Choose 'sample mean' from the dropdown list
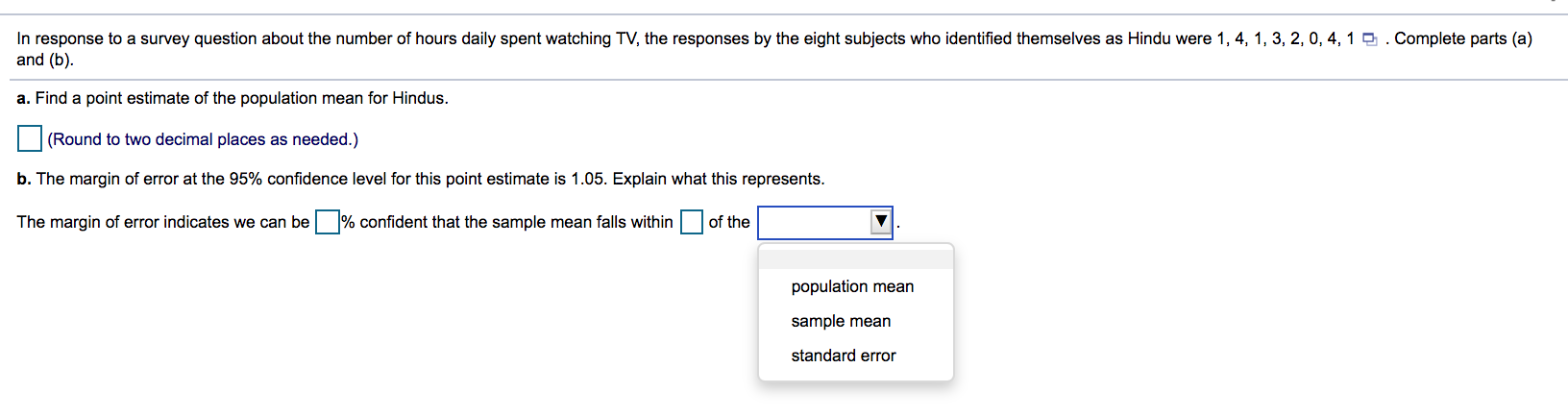 [x=841, y=321]
